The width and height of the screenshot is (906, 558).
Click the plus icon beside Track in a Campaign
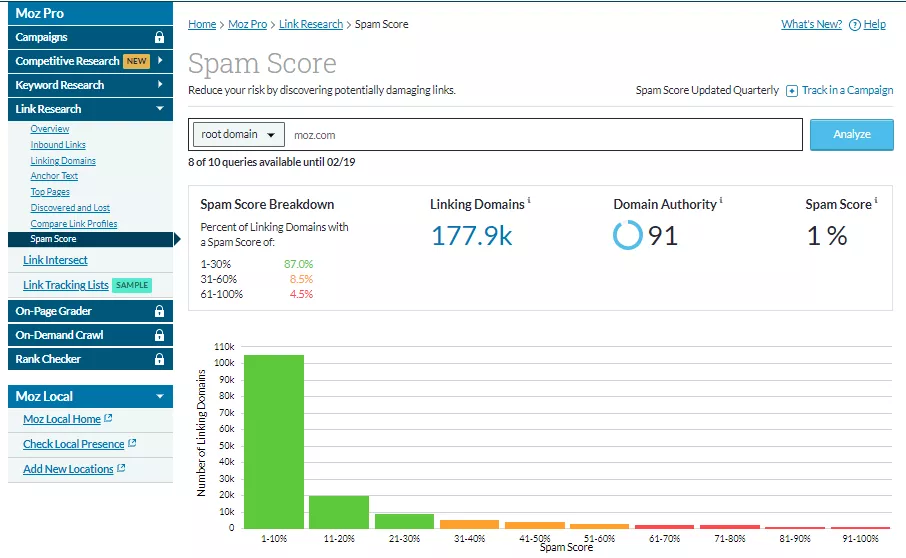pos(792,91)
